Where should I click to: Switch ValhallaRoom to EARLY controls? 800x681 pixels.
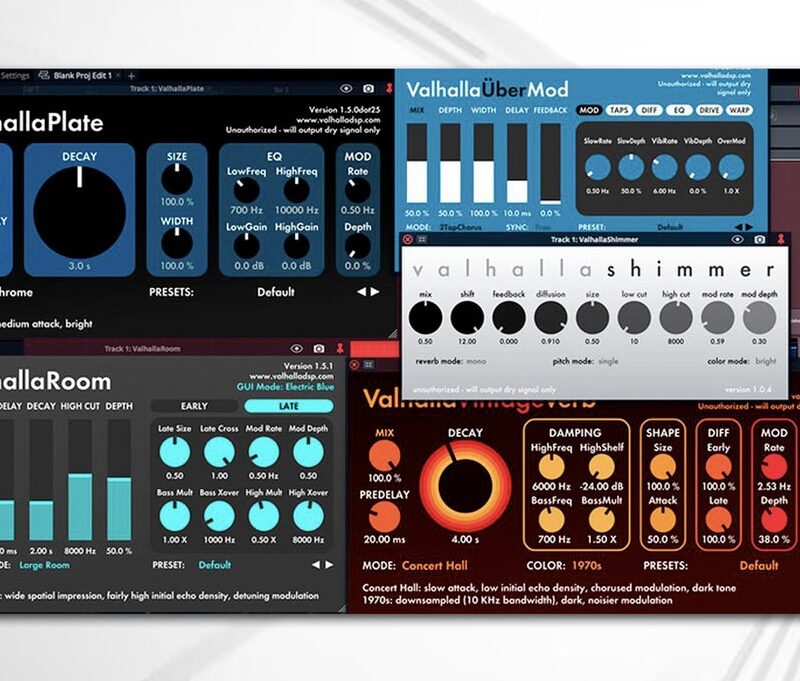[x=194, y=406]
